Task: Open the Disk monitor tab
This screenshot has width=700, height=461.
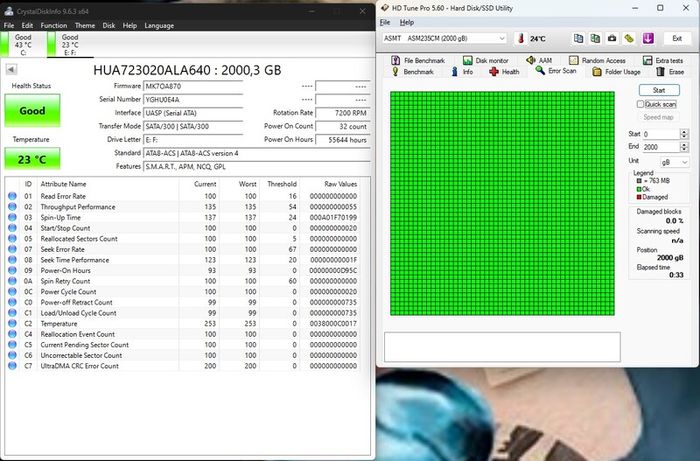Action: point(485,60)
